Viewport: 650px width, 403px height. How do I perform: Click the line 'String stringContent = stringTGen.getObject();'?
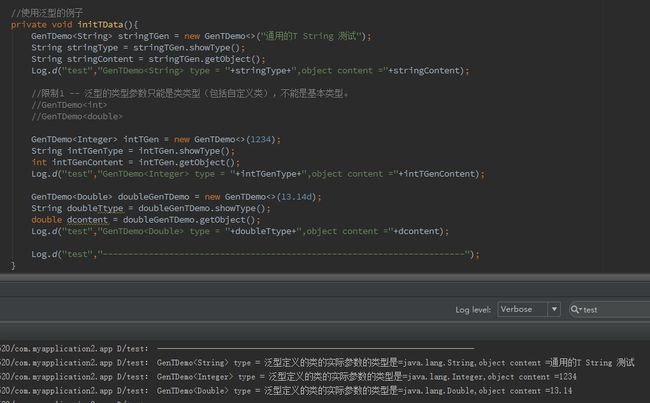tap(148, 59)
